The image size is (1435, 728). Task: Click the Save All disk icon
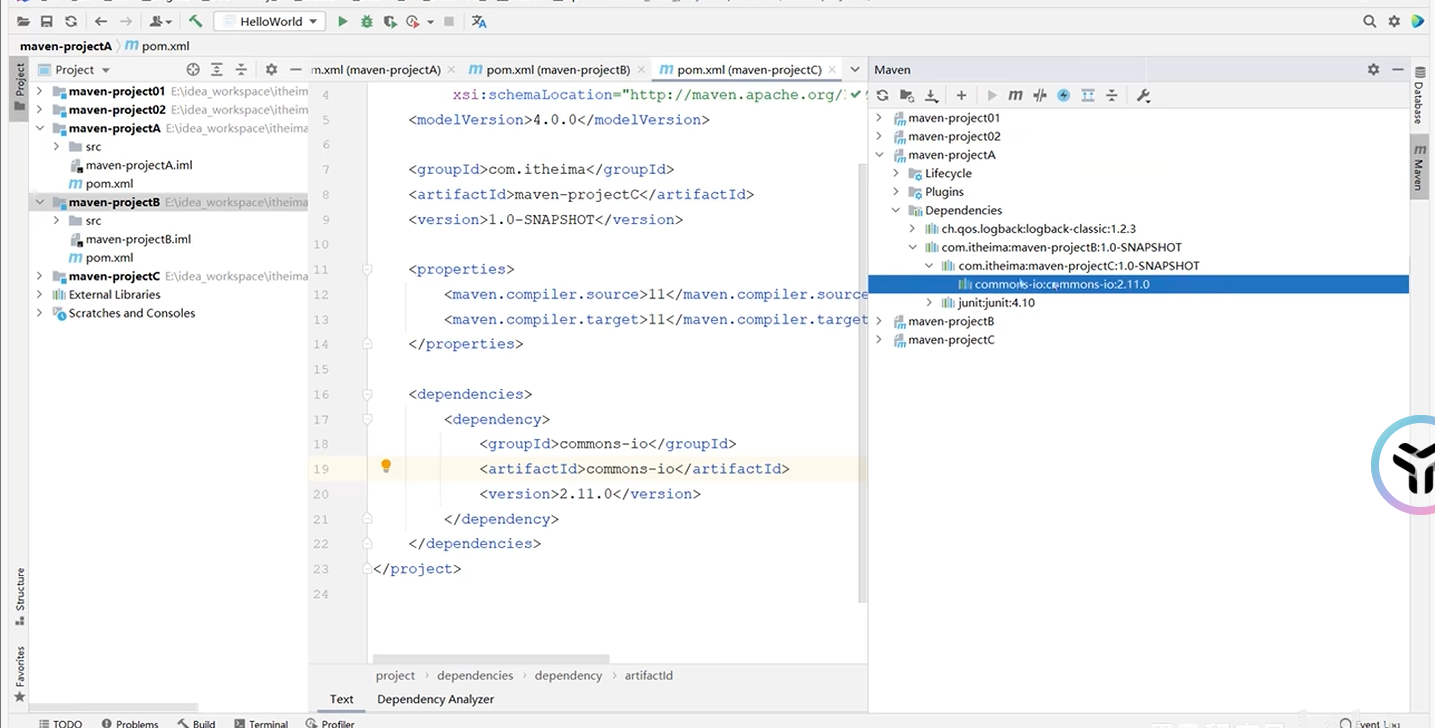(x=47, y=21)
